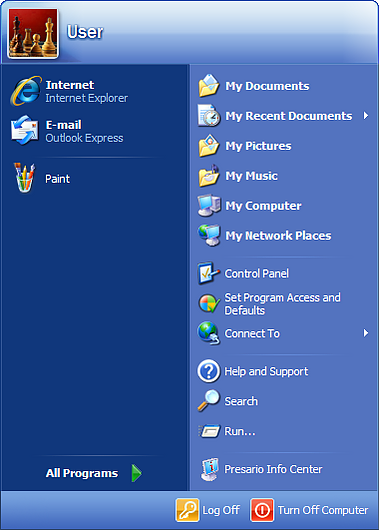Click the Log Off button
The width and height of the screenshot is (379, 530).
click(x=208, y=510)
